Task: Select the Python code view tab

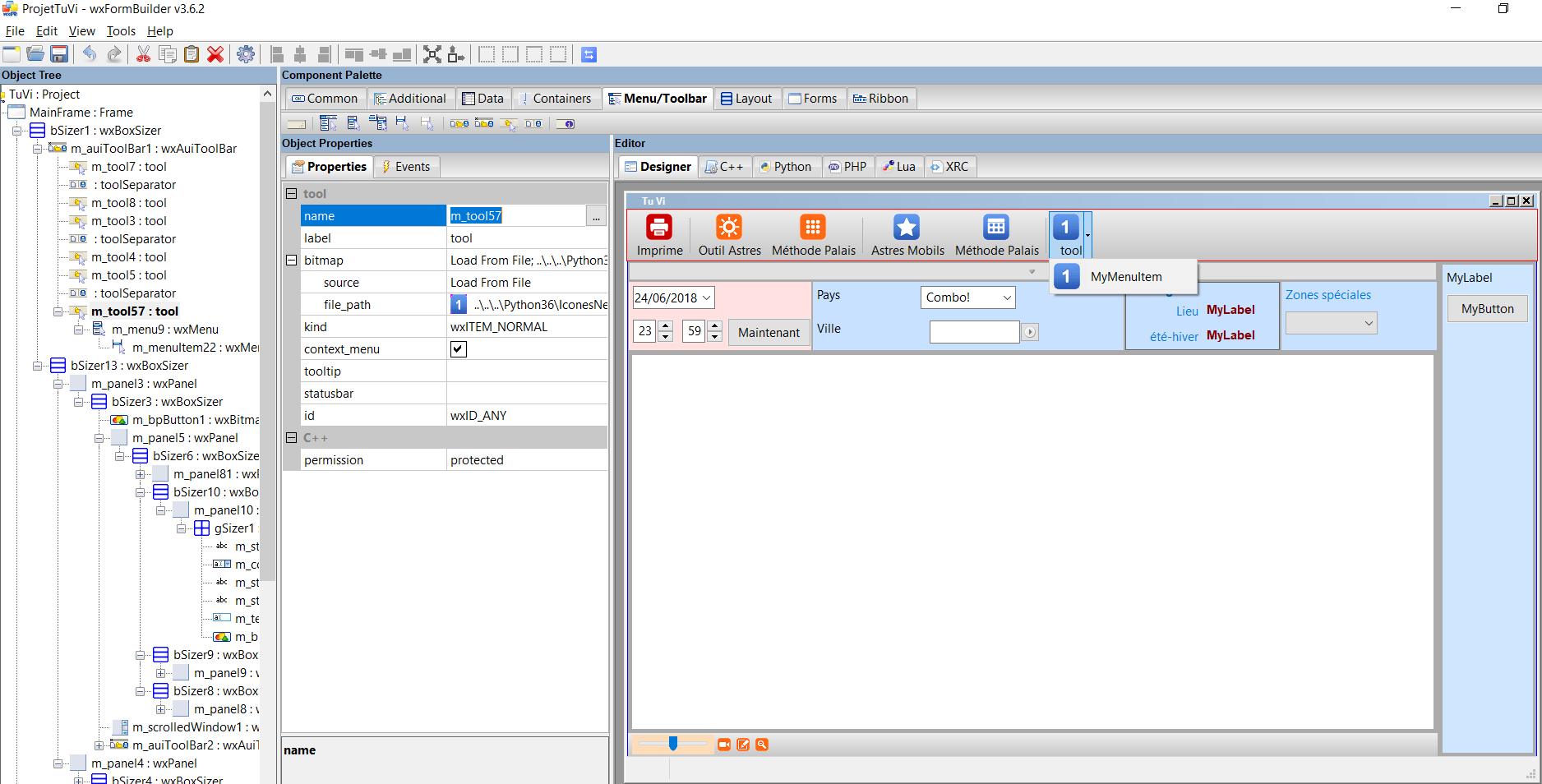Action: [x=786, y=166]
